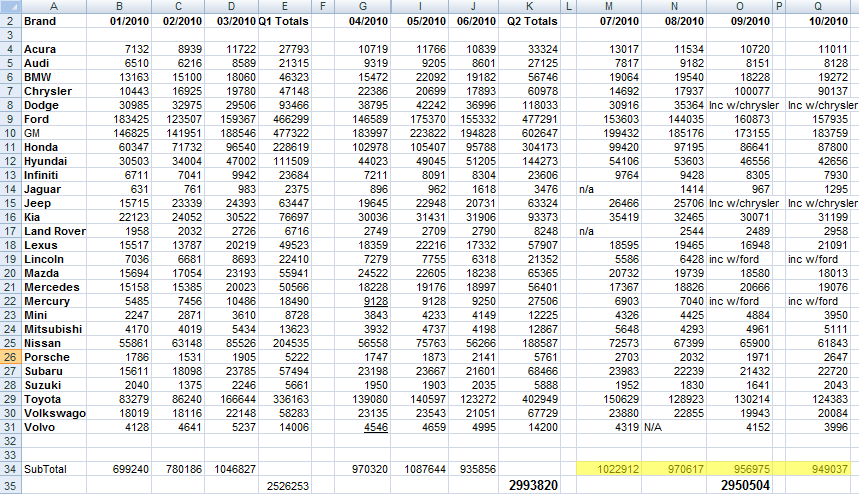
Task: Select January subtotal 699240
Action: (119, 469)
